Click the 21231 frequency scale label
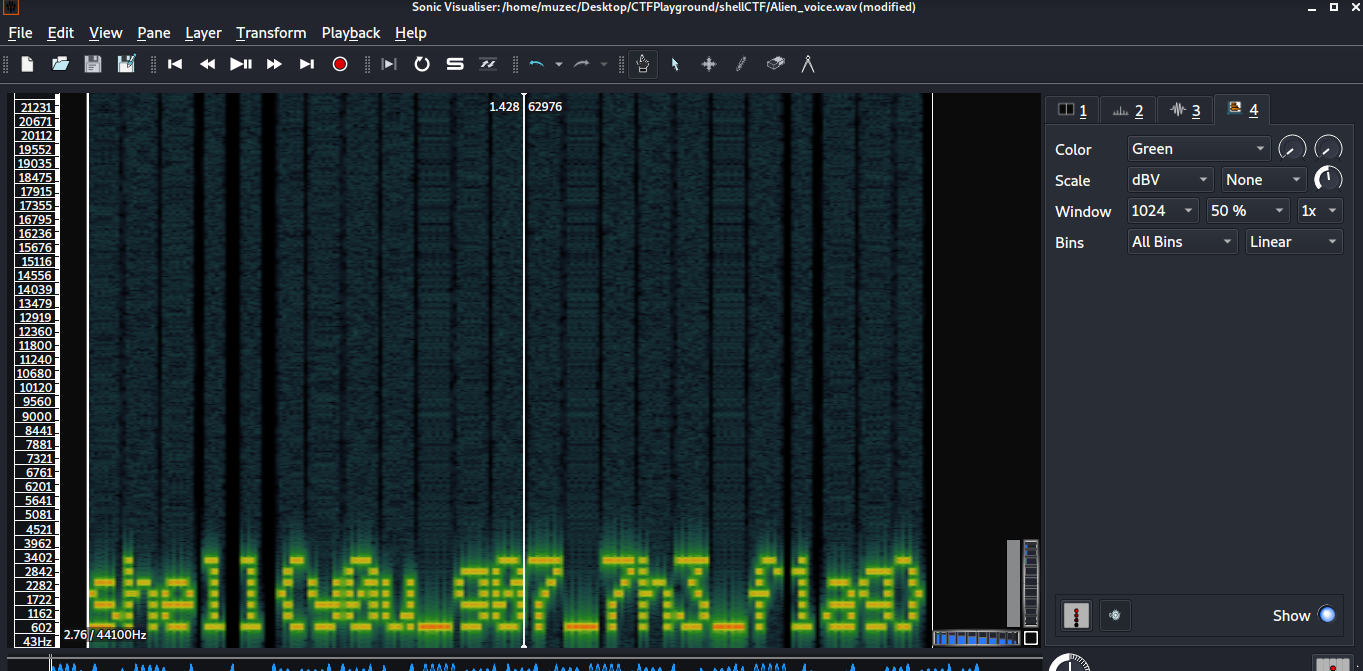This screenshot has height=671, width=1363. pyautogui.click(x=37, y=107)
